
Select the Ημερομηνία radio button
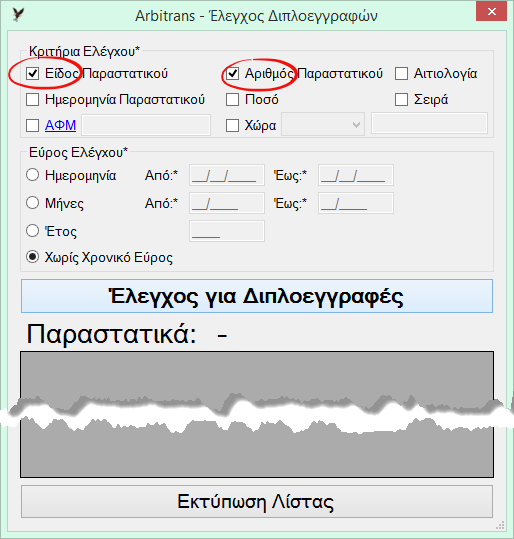[x=32, y=175]
